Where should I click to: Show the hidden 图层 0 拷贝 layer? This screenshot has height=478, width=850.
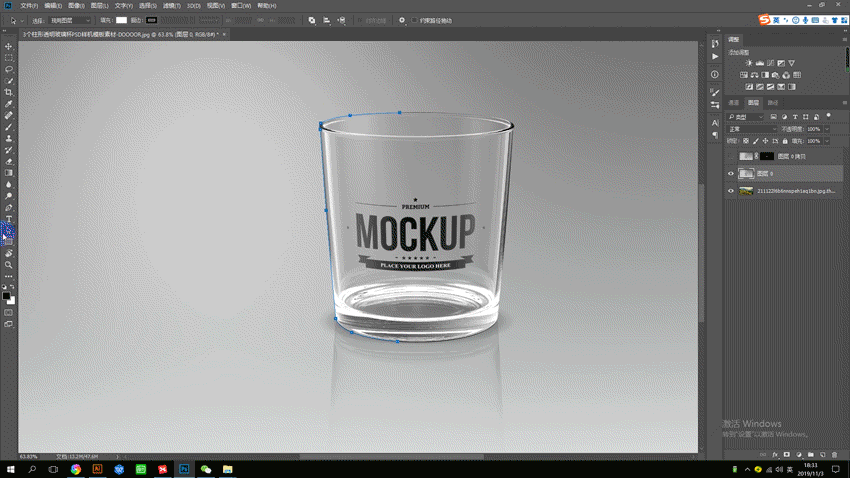click(x=731, y=156)
